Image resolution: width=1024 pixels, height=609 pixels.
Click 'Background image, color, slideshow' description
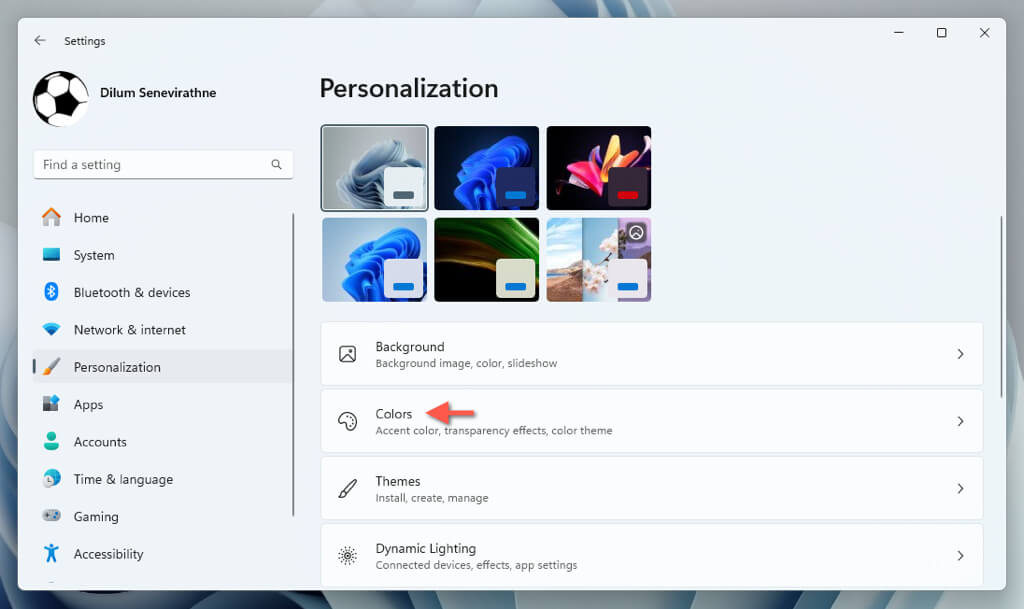click(466, 363)
